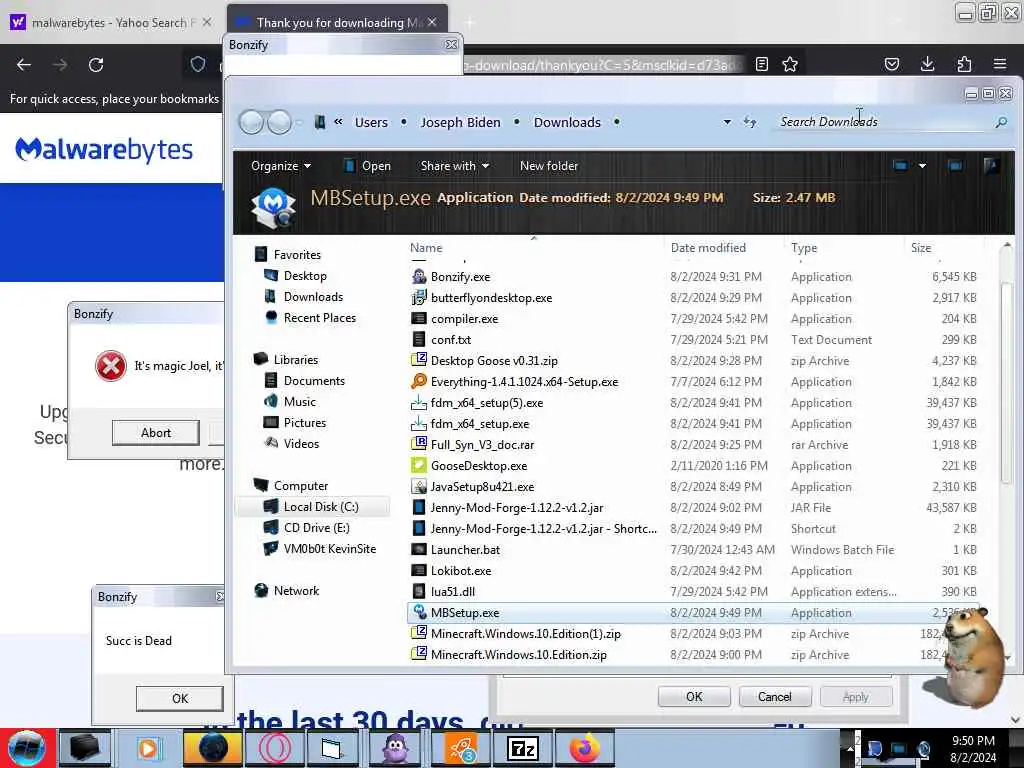Open Firefox hamburger application menu
Image resolution: width=1024 pixels, height=768 pixels.
point(1000,64)
